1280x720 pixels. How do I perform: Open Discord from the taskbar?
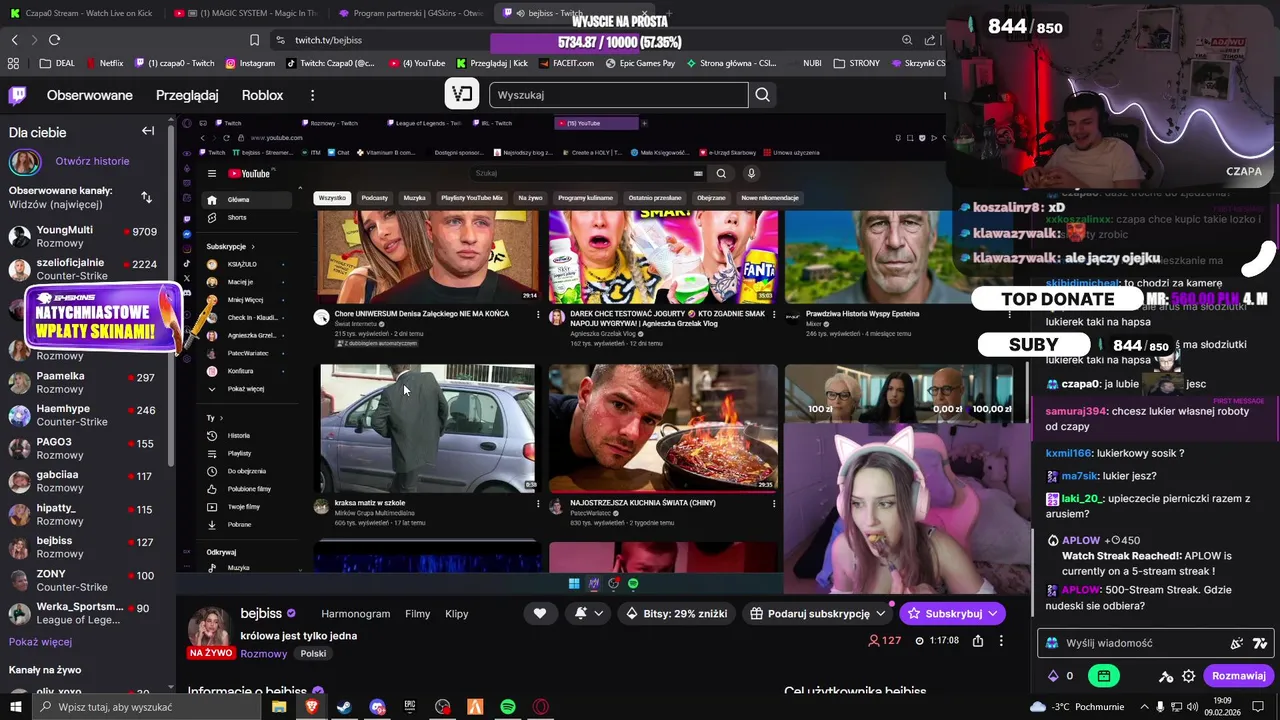377,707
